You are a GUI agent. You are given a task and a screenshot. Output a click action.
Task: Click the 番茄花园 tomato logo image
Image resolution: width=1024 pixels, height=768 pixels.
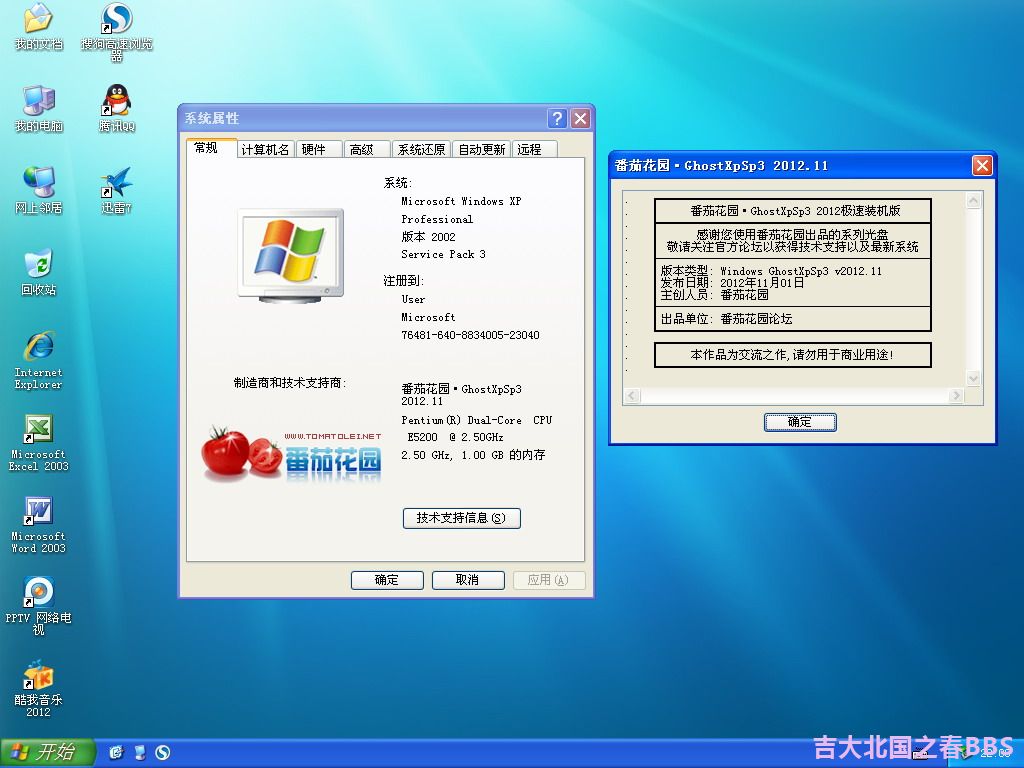[x=291, y=454]
